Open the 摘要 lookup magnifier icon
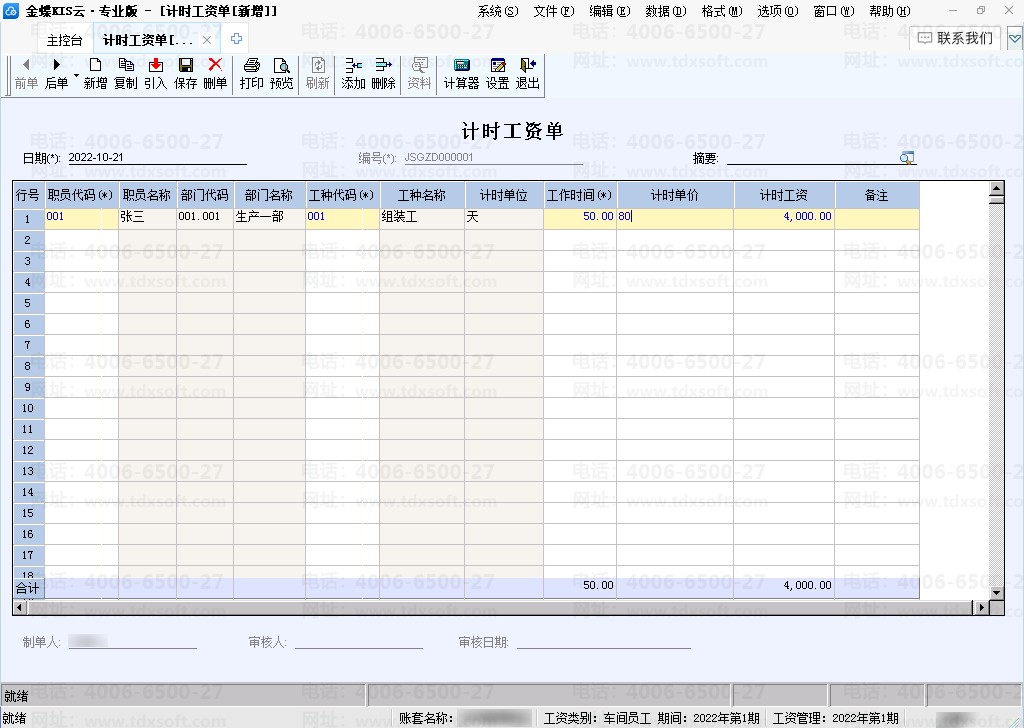 (906, 157)
